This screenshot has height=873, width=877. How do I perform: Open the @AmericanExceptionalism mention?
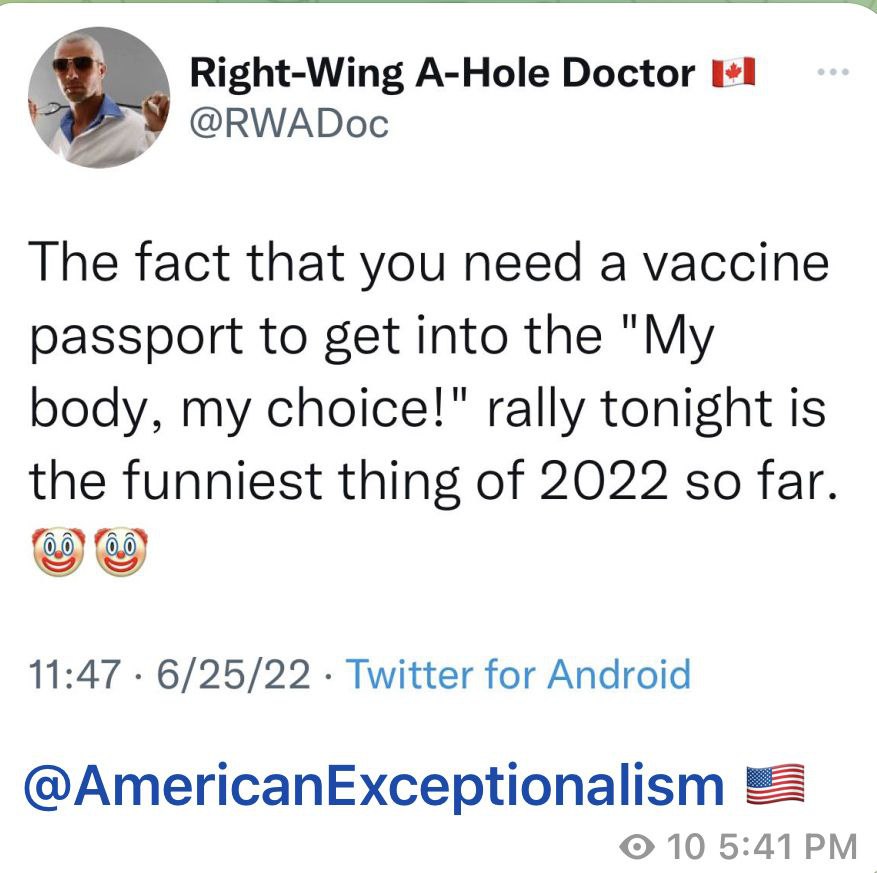coord(371,785)
